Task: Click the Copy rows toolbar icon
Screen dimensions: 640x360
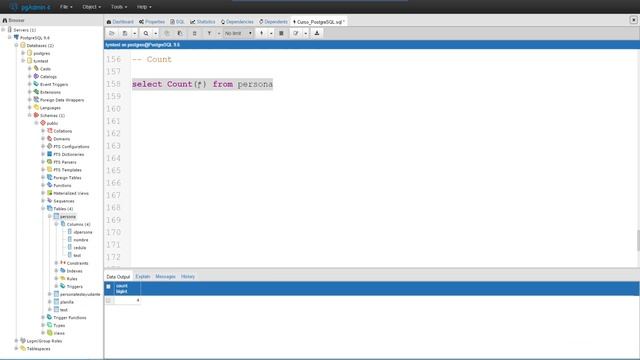Action: 167,33
